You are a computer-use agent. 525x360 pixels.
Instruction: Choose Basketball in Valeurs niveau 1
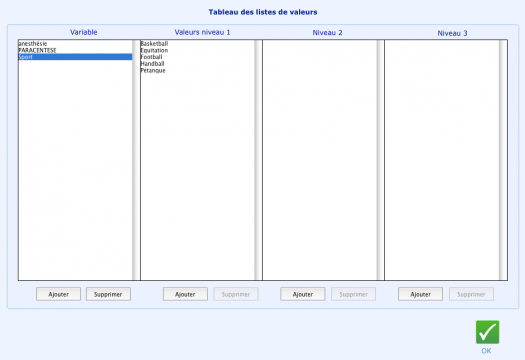pyautogui.click(x=198, y=44)
